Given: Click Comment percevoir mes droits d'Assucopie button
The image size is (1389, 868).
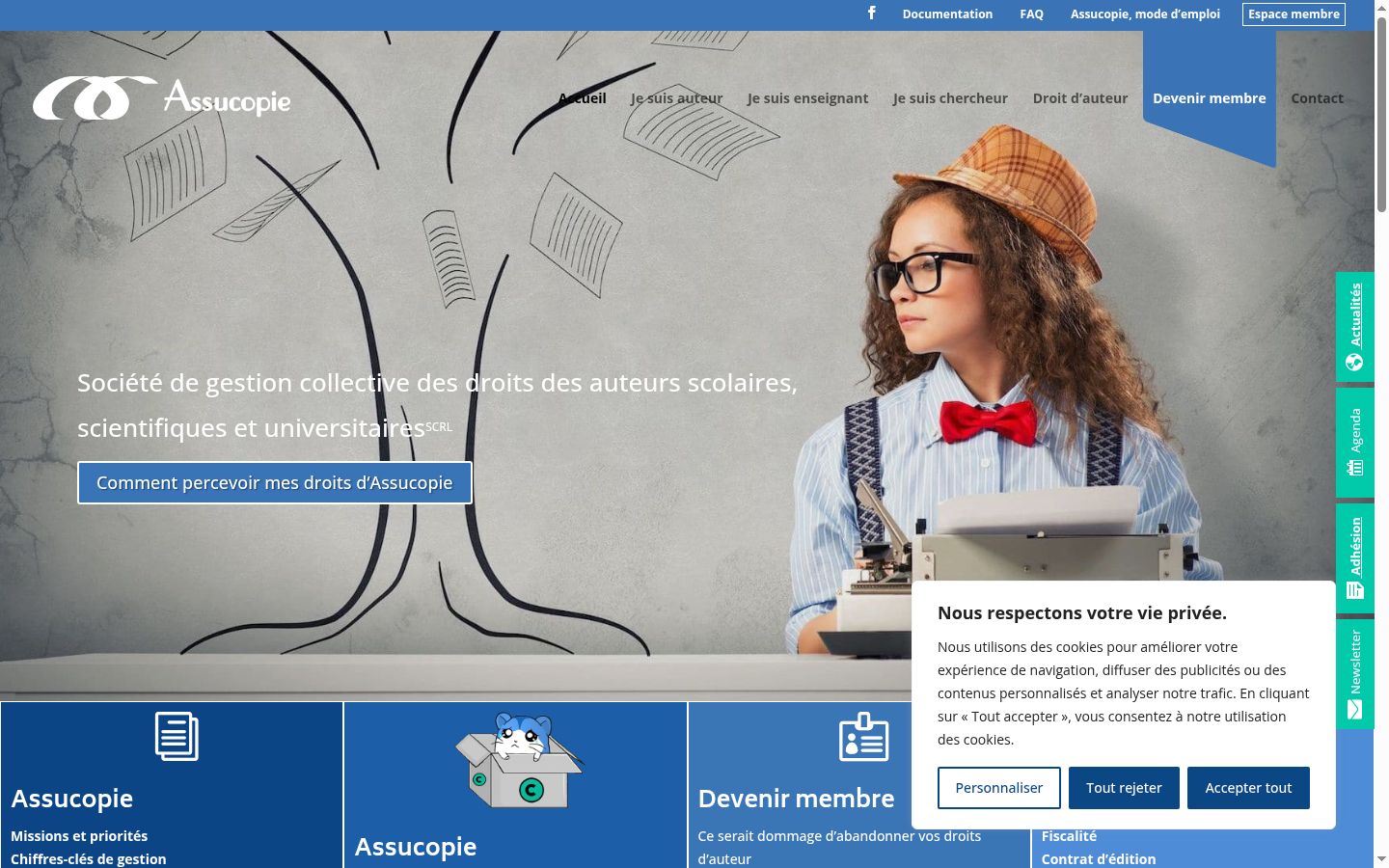Looking at the screenshot, I should (275, 482).
